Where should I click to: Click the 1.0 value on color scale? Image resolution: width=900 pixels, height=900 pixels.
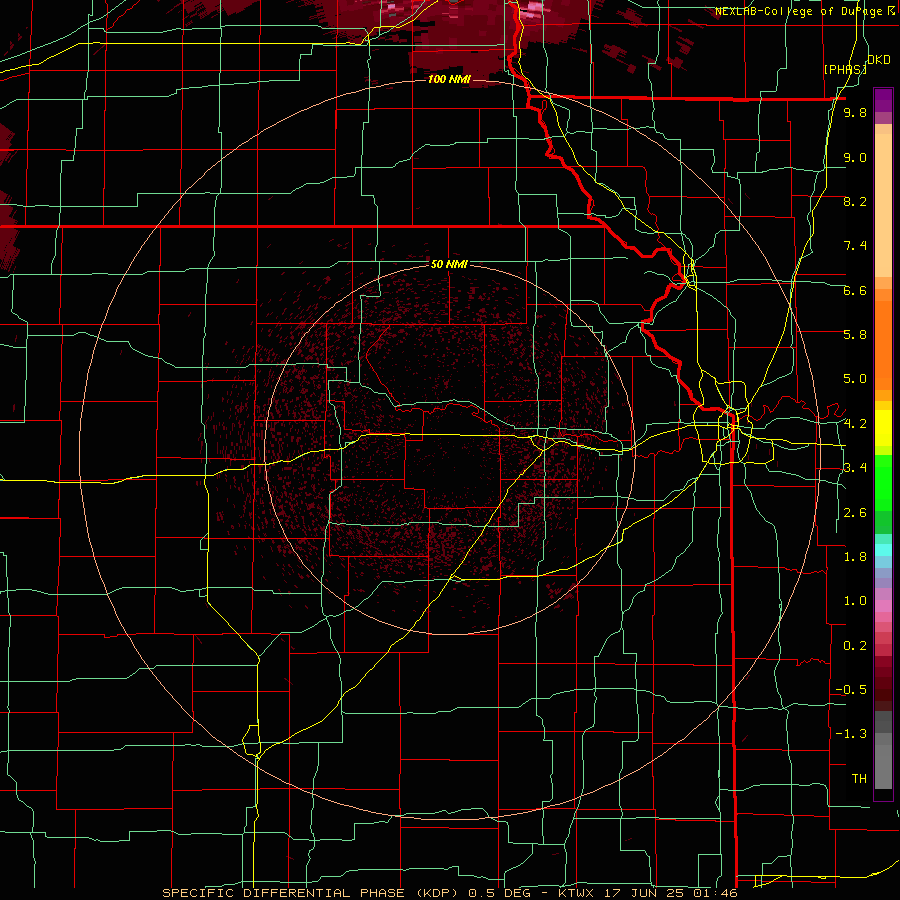pyautogui.click(x=855, y=601)
